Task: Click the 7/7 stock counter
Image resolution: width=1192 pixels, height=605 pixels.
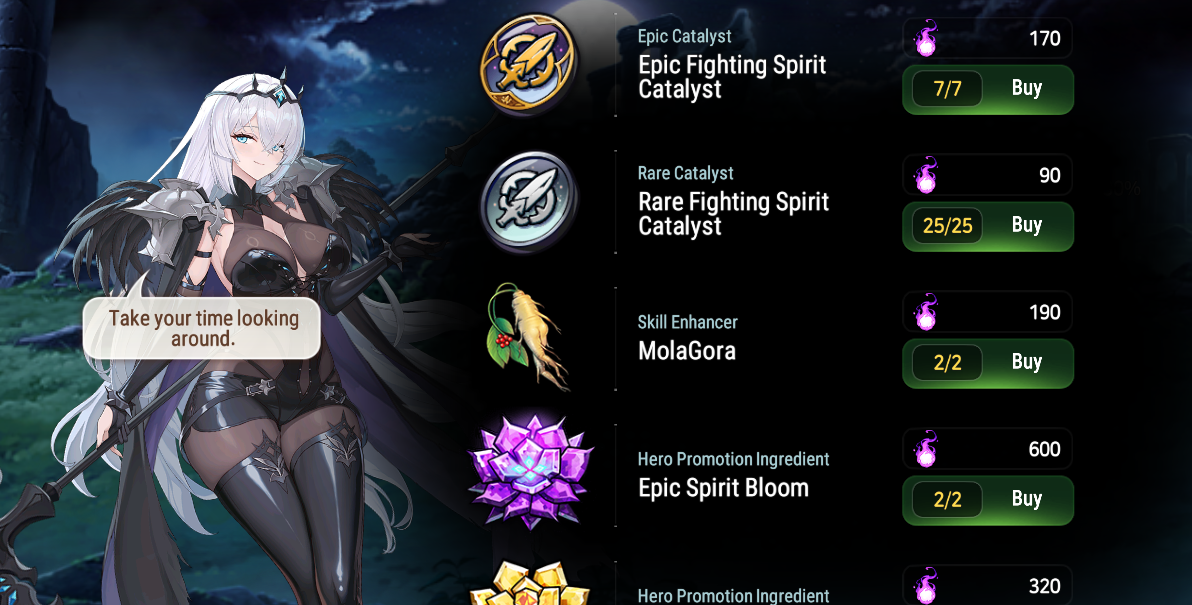Action: pos(947,89)
